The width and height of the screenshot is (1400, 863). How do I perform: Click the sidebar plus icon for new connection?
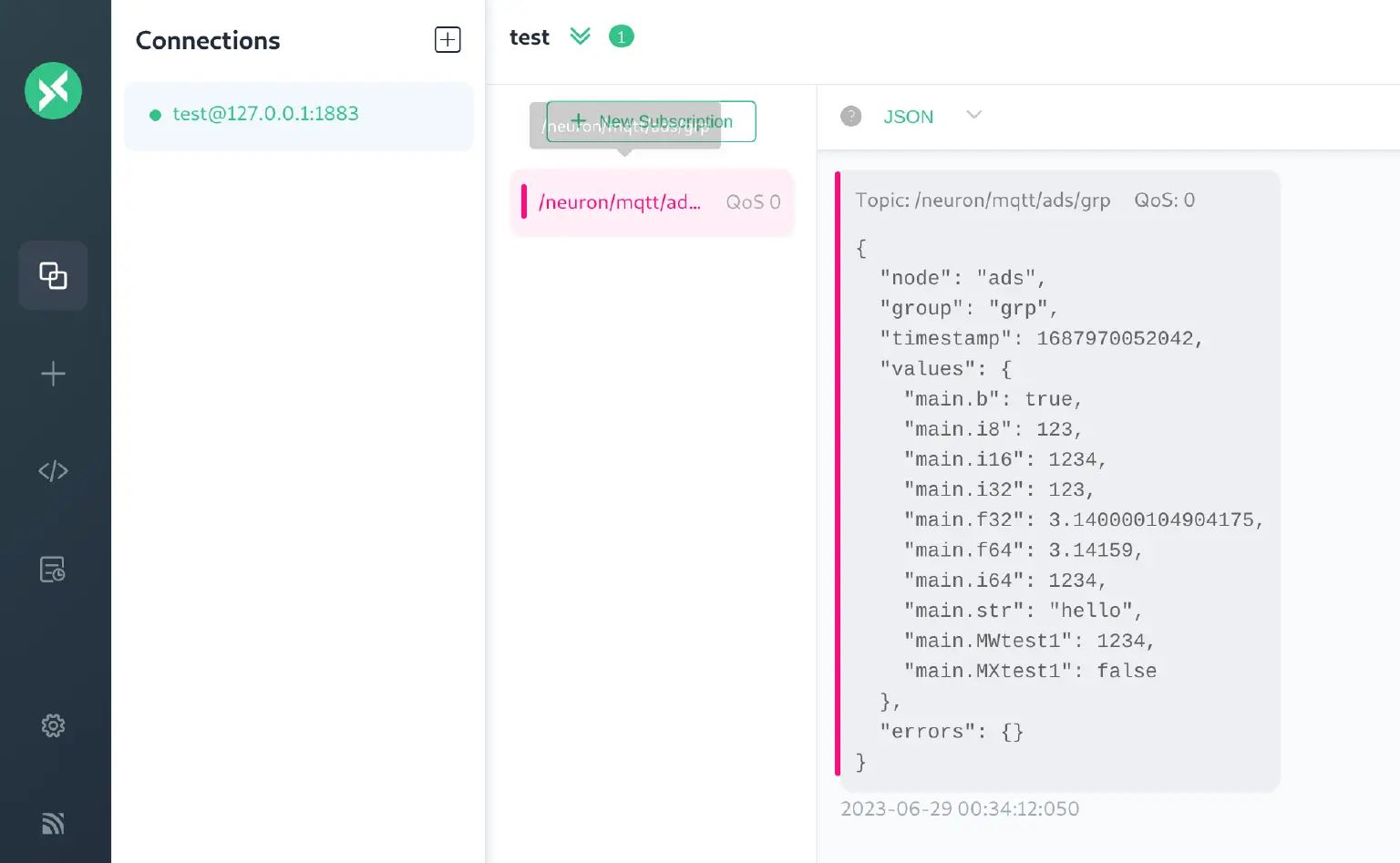53,374
